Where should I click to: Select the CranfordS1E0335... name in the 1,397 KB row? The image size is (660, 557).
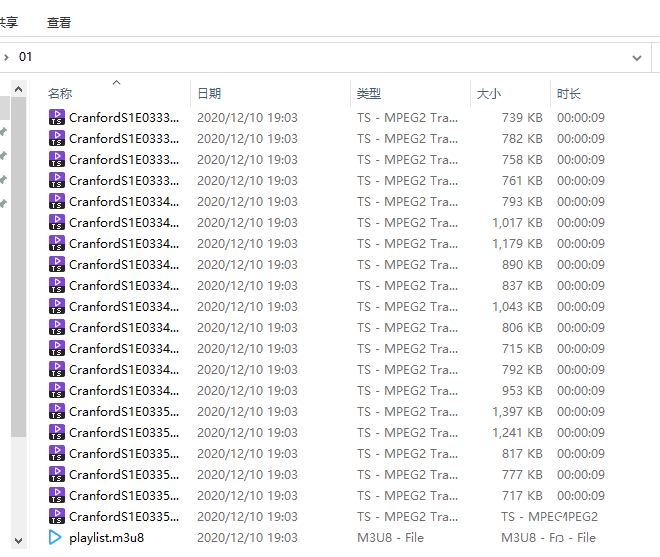[x=124, y=412]
